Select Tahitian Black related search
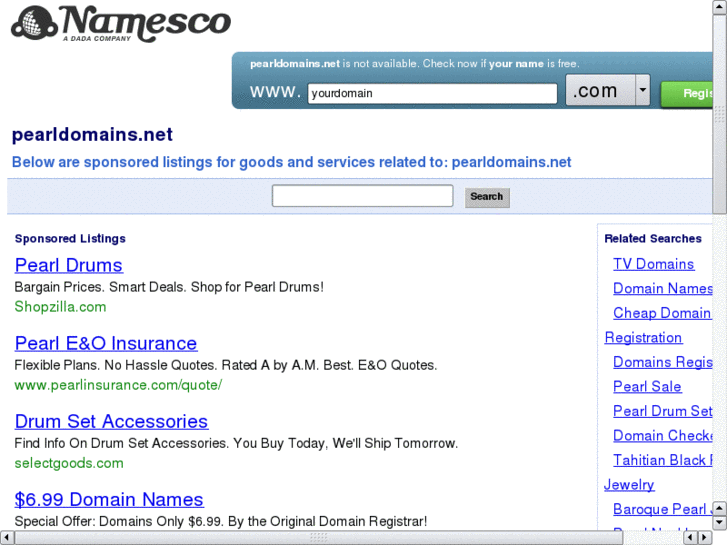Screen dimensions: 727x545 point(663,461)
